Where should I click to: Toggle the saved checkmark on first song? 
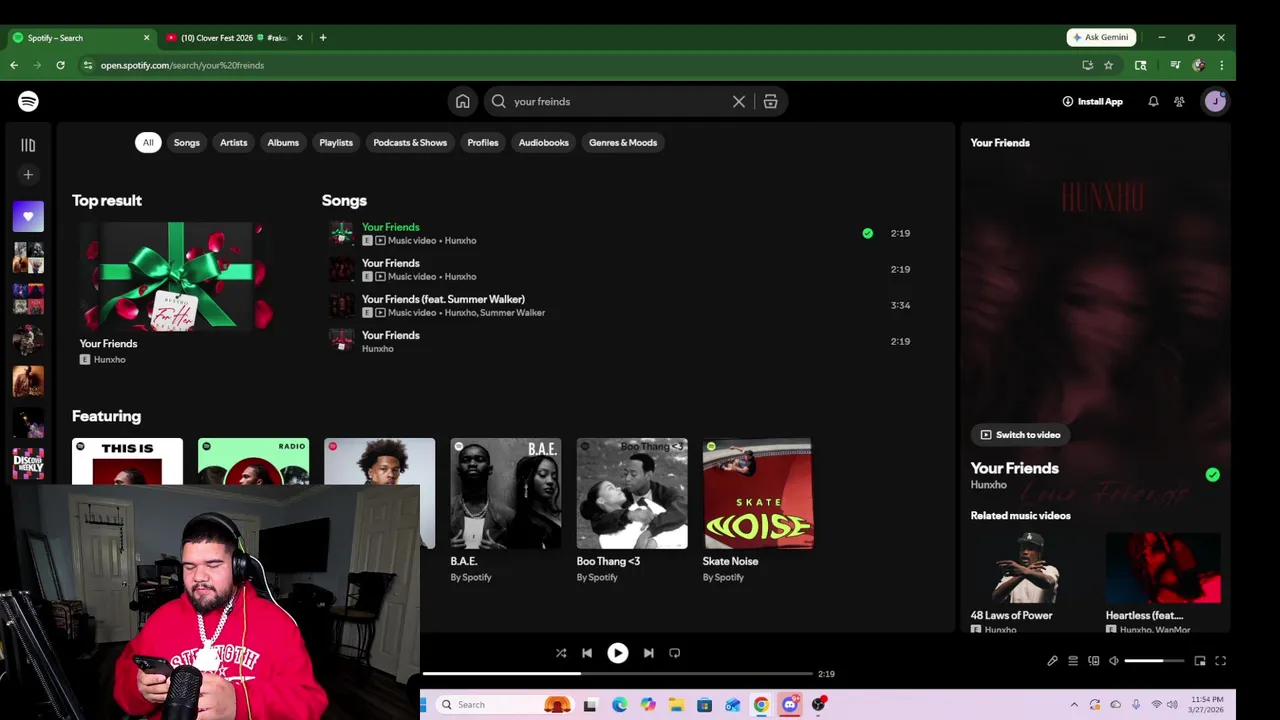tap(867, 233)
